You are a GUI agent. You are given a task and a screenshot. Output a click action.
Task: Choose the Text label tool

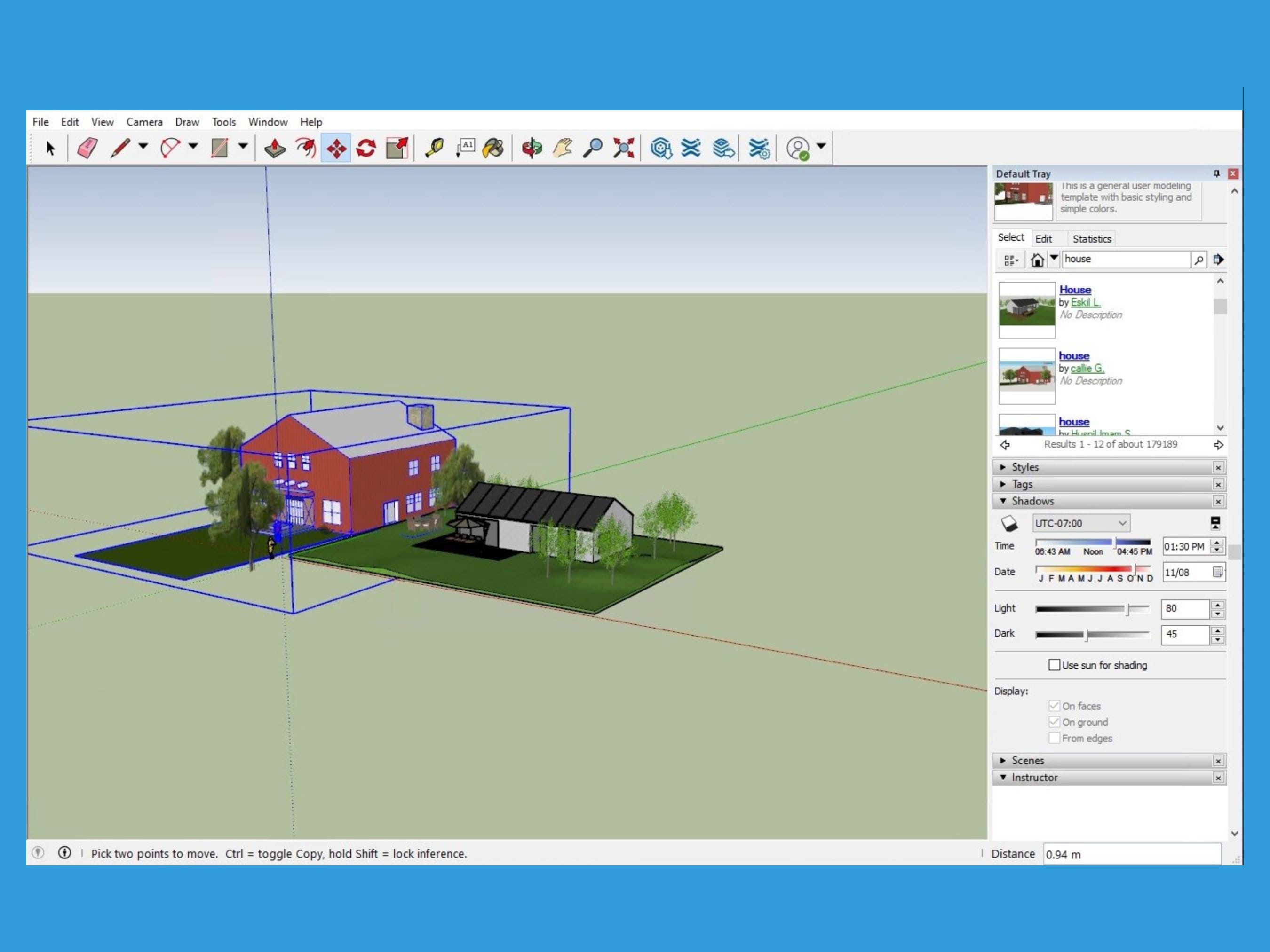click(x=465, y=148)
